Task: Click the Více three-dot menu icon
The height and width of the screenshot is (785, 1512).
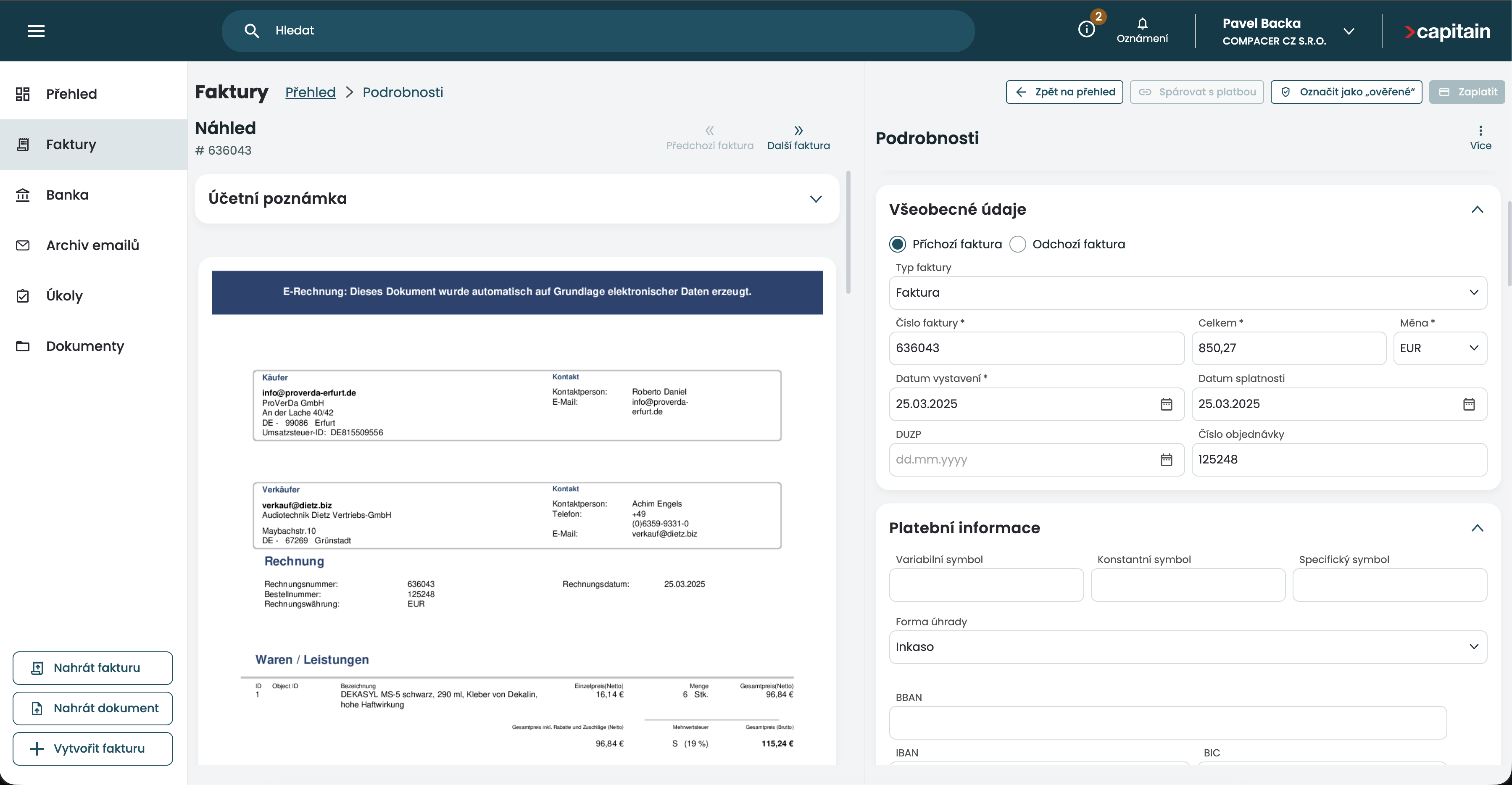Action: [1480, 131]
